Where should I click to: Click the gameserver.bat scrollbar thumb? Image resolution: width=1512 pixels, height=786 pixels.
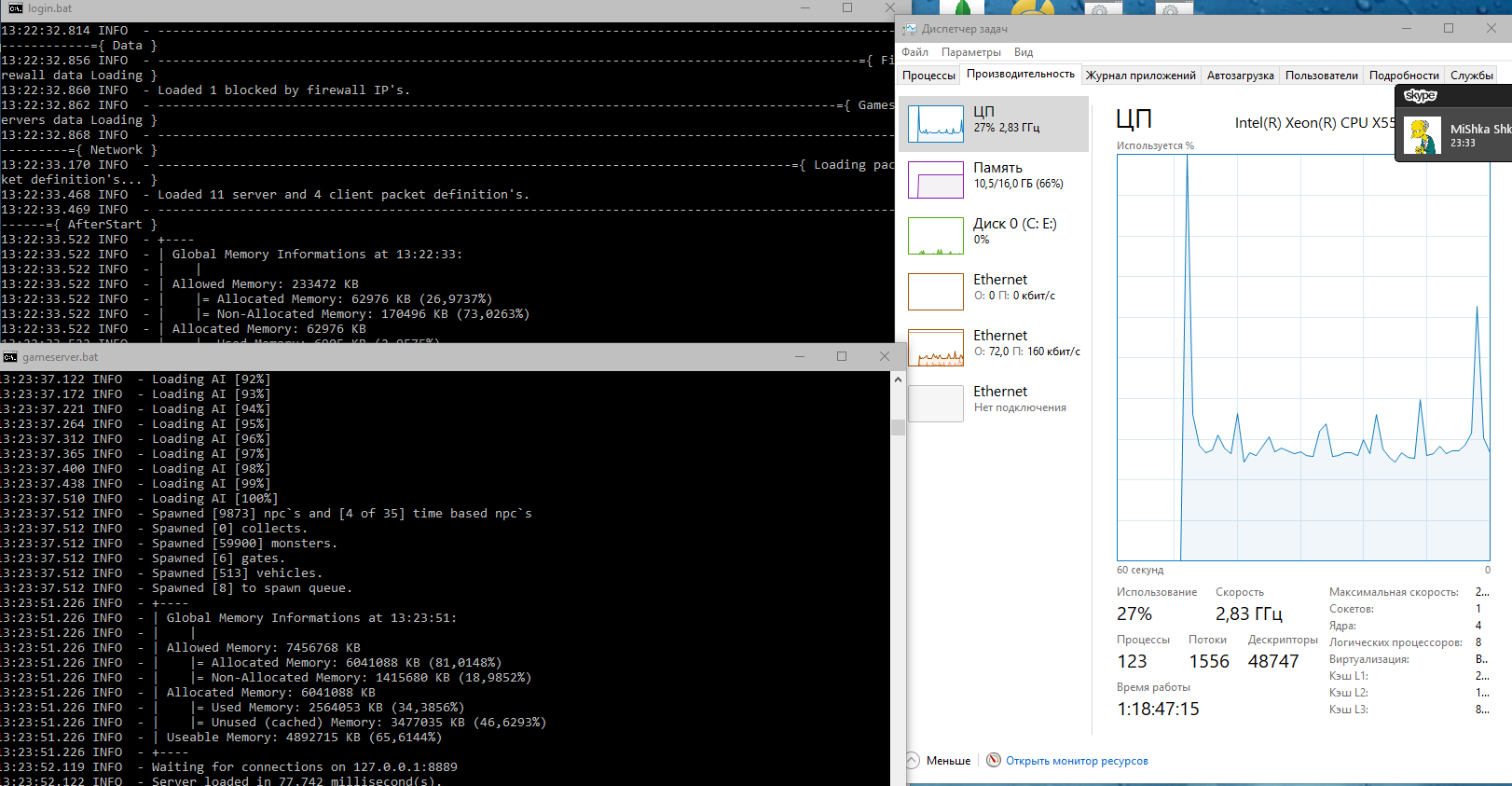click(898, 428)
